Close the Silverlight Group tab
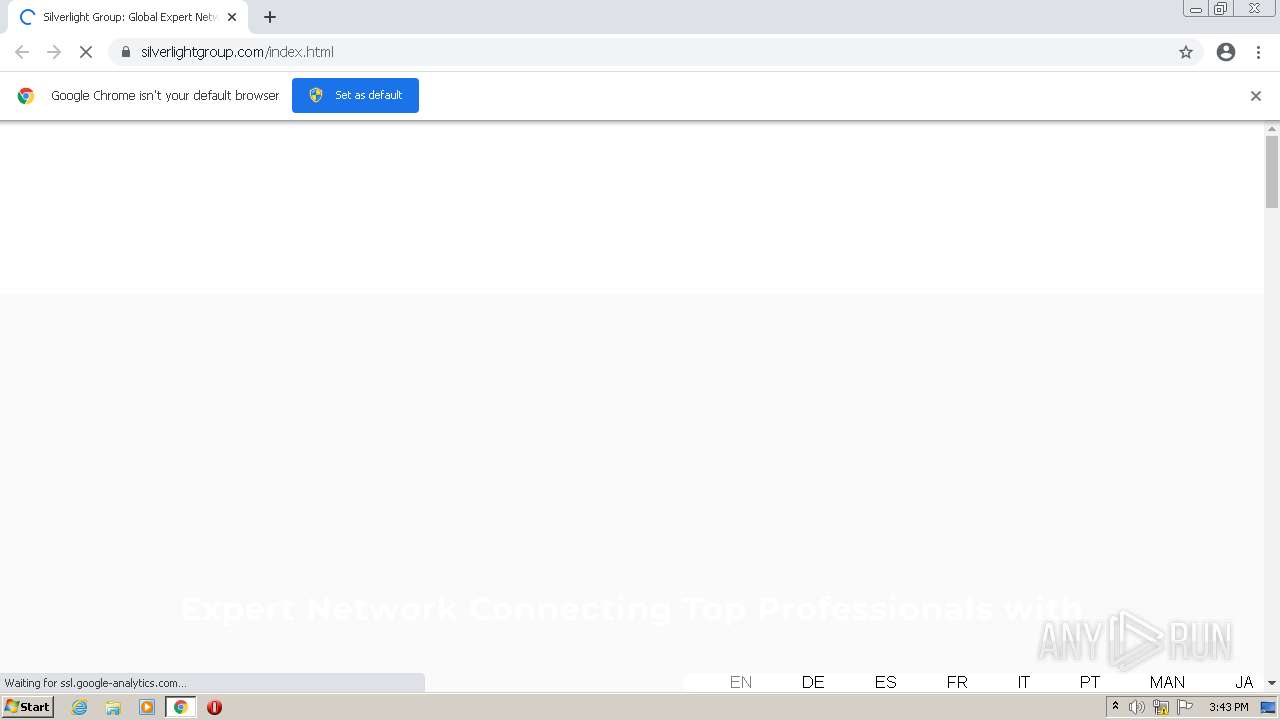This screenshot has width=1280, height=720. (x=232, y=17)
